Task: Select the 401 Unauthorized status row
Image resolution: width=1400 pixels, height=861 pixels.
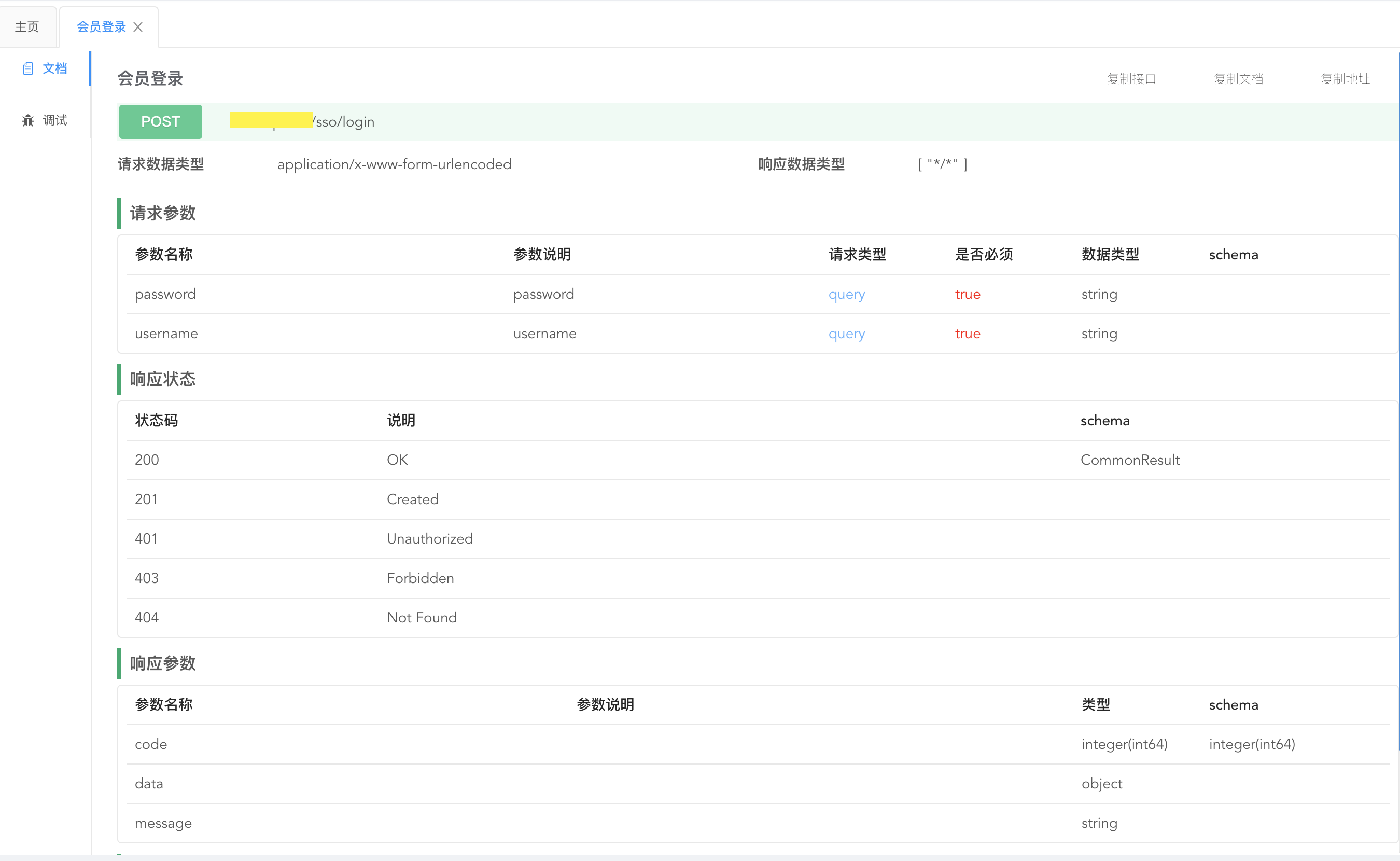Action: pyautogui.click(x=430, y=538)
